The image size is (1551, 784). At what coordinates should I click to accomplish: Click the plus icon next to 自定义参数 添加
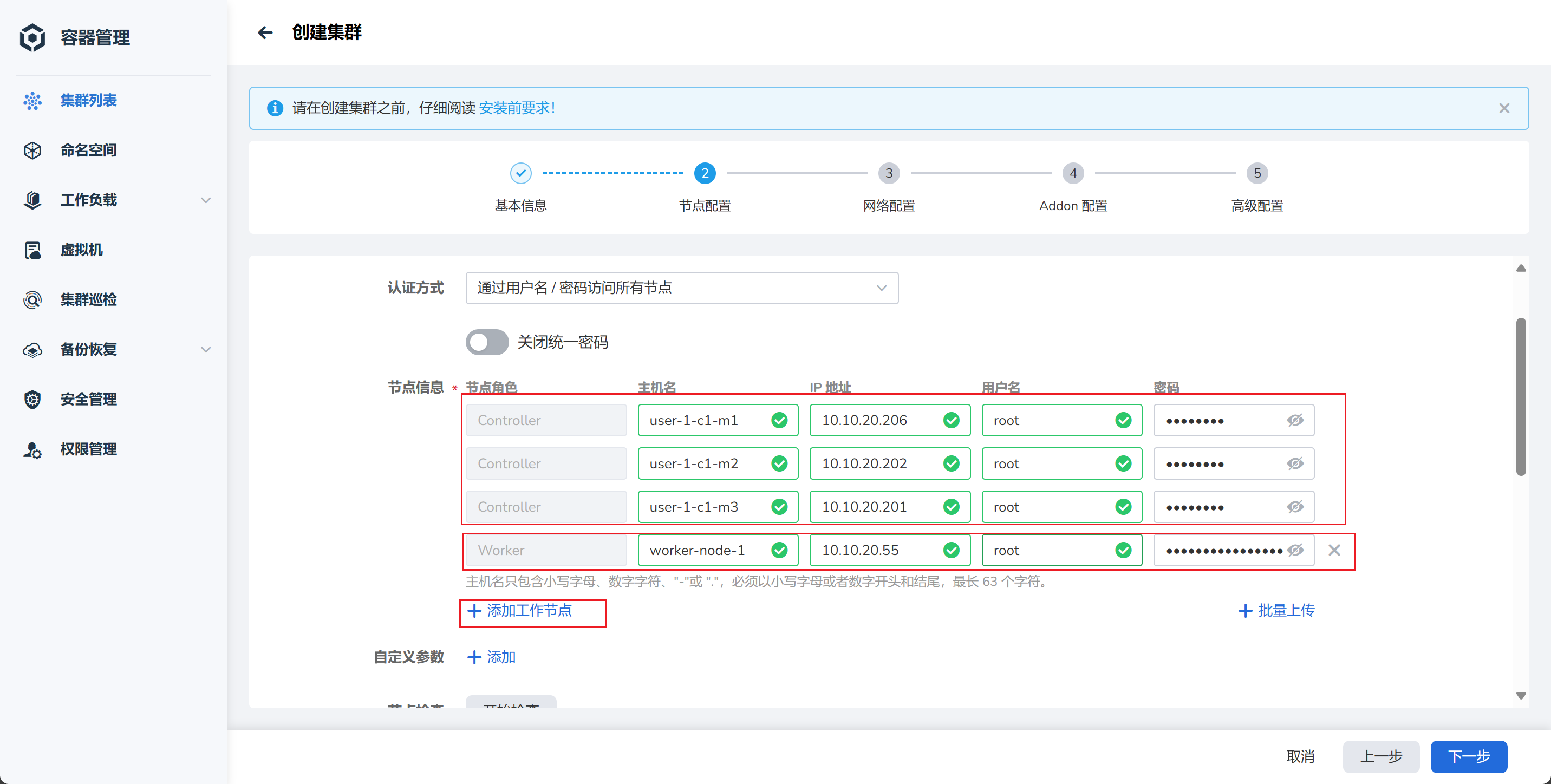coord(474,657)
